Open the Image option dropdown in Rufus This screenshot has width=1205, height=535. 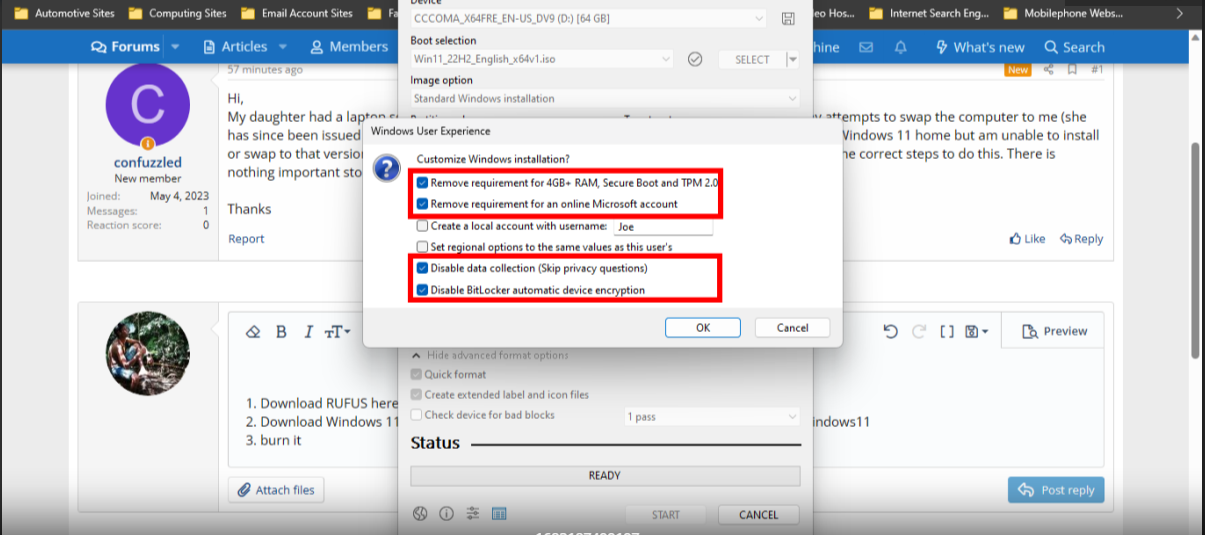coord(605,99)
